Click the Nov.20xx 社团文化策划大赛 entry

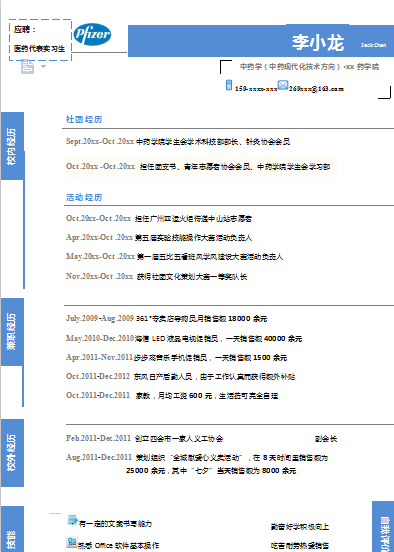(x=156, y=276)
